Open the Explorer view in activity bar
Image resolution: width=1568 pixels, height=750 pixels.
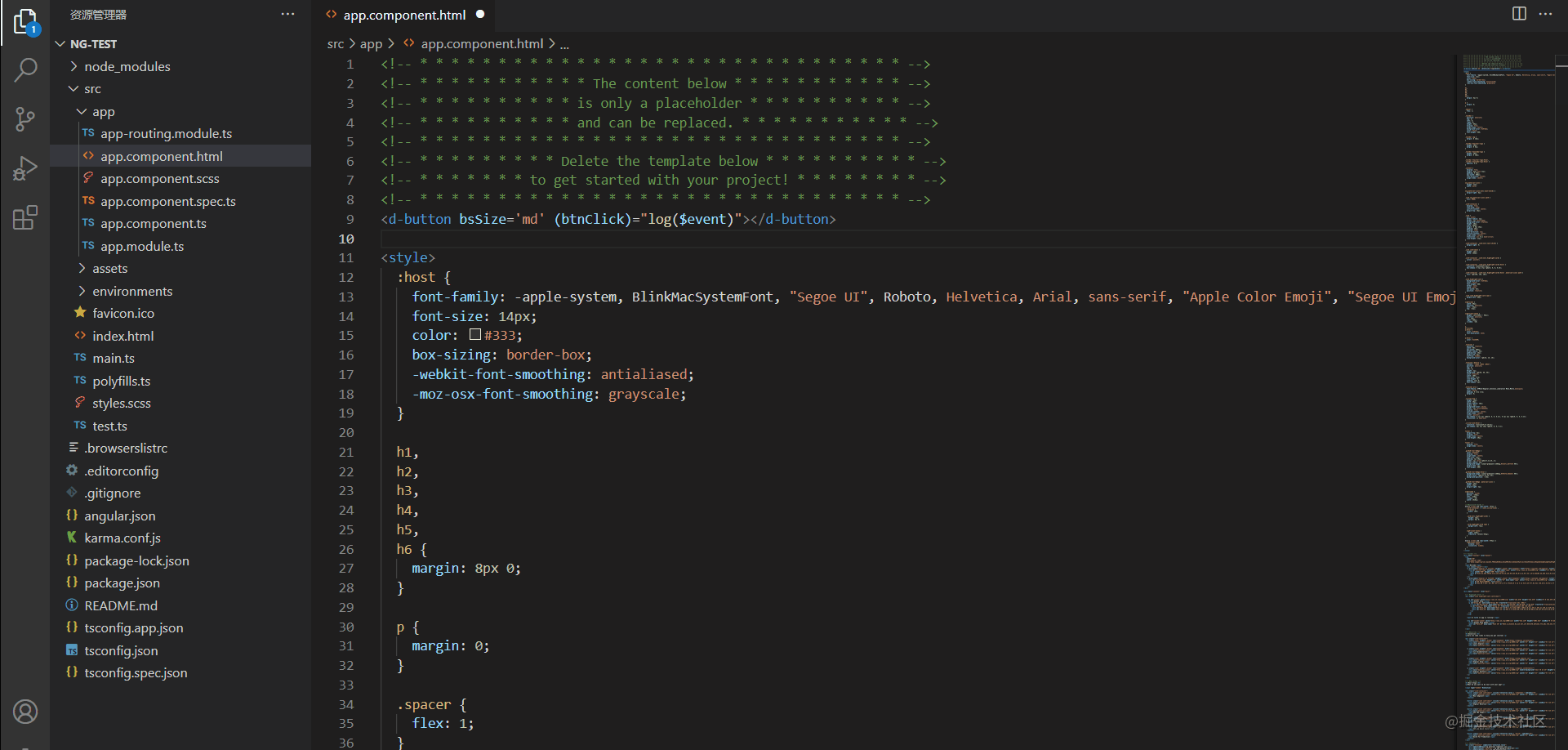25,23
